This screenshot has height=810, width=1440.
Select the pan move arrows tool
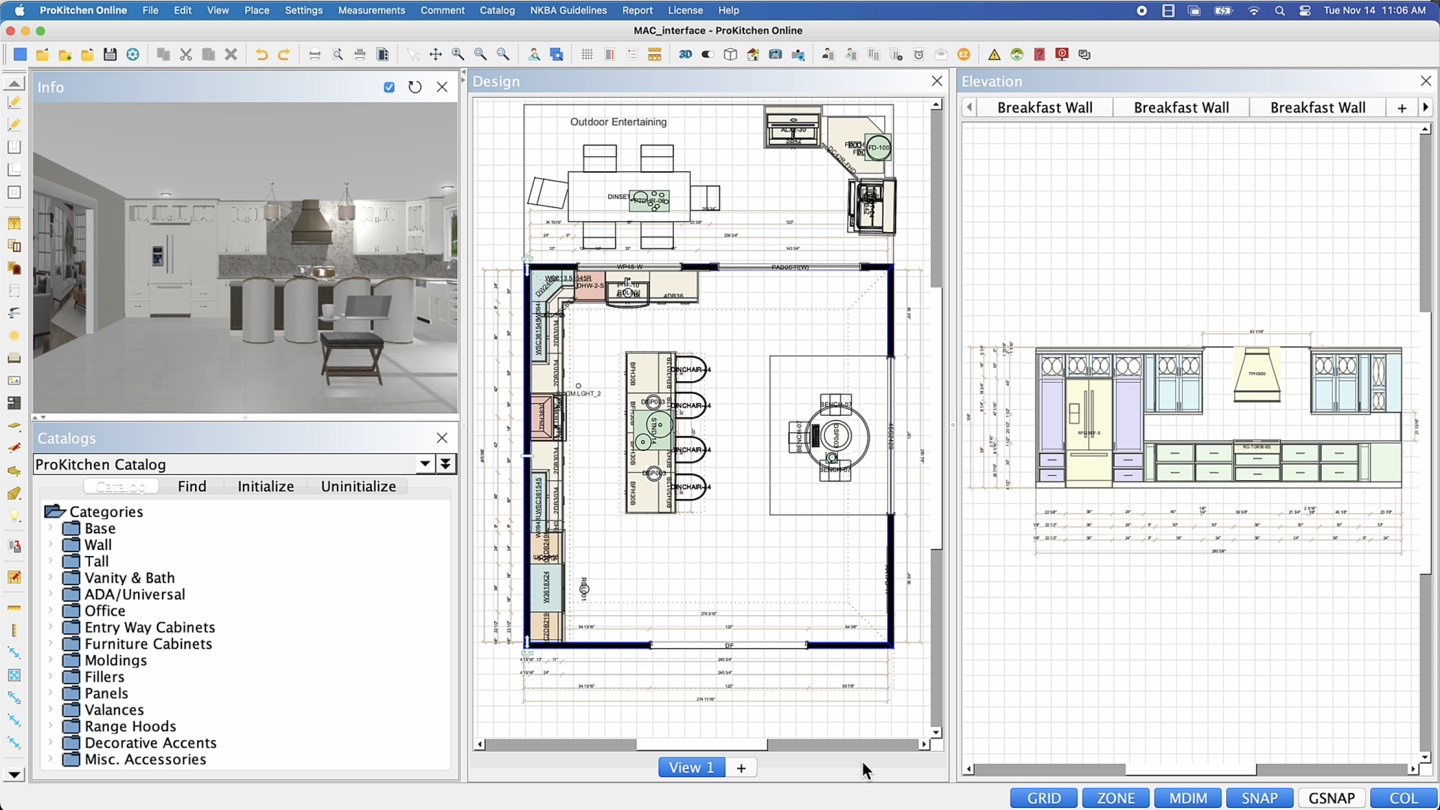coord(436,55)
